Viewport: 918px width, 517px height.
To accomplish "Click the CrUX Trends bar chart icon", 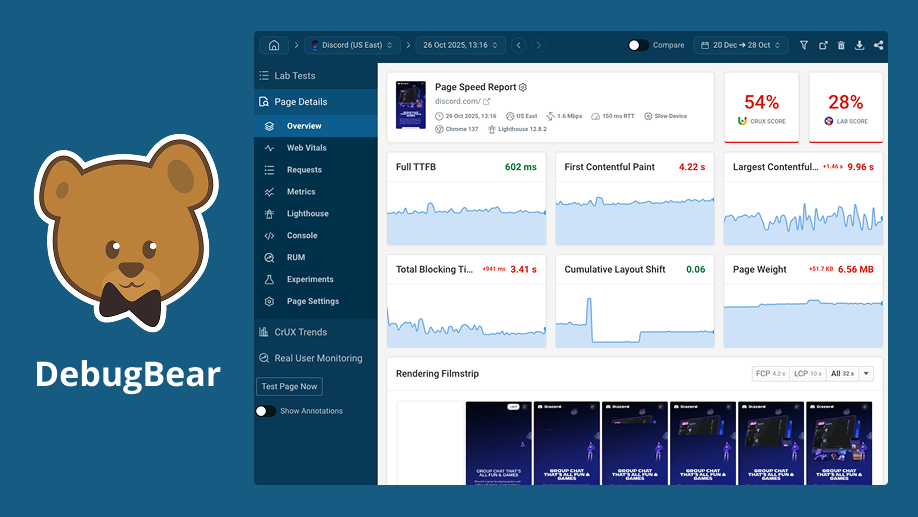I will [x=263, y=332].
